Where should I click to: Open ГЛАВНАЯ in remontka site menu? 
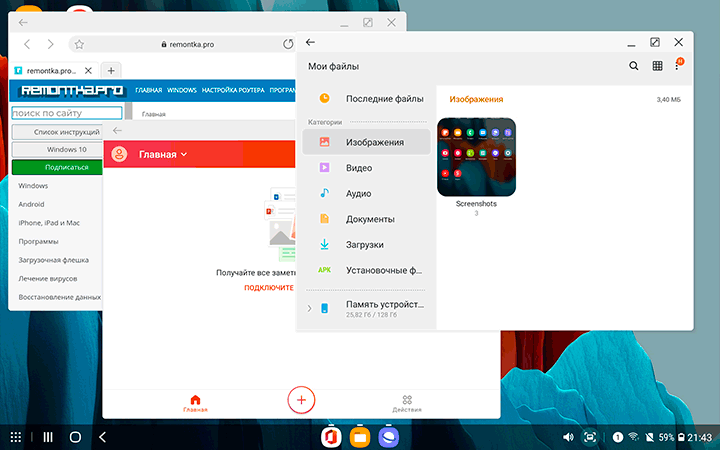tap(148, 90)
